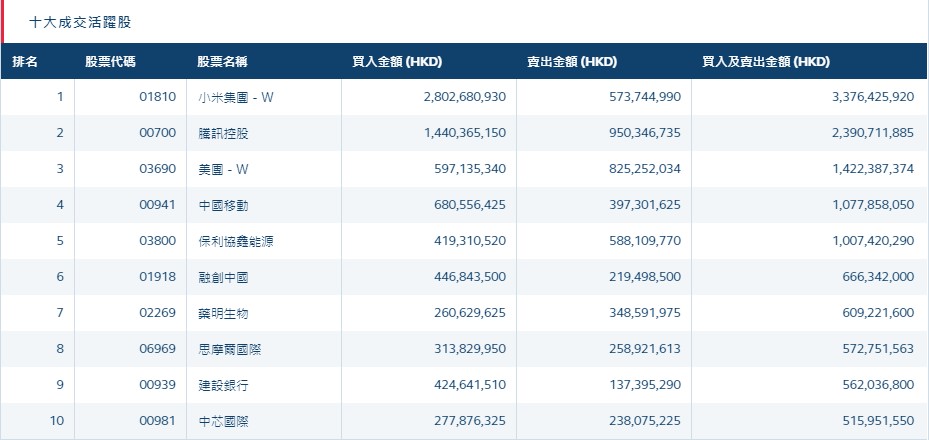The height and width of the screenshot is (440, 929).
Task: Click stock name 中國移動
Action: click(x=222, y=205)
